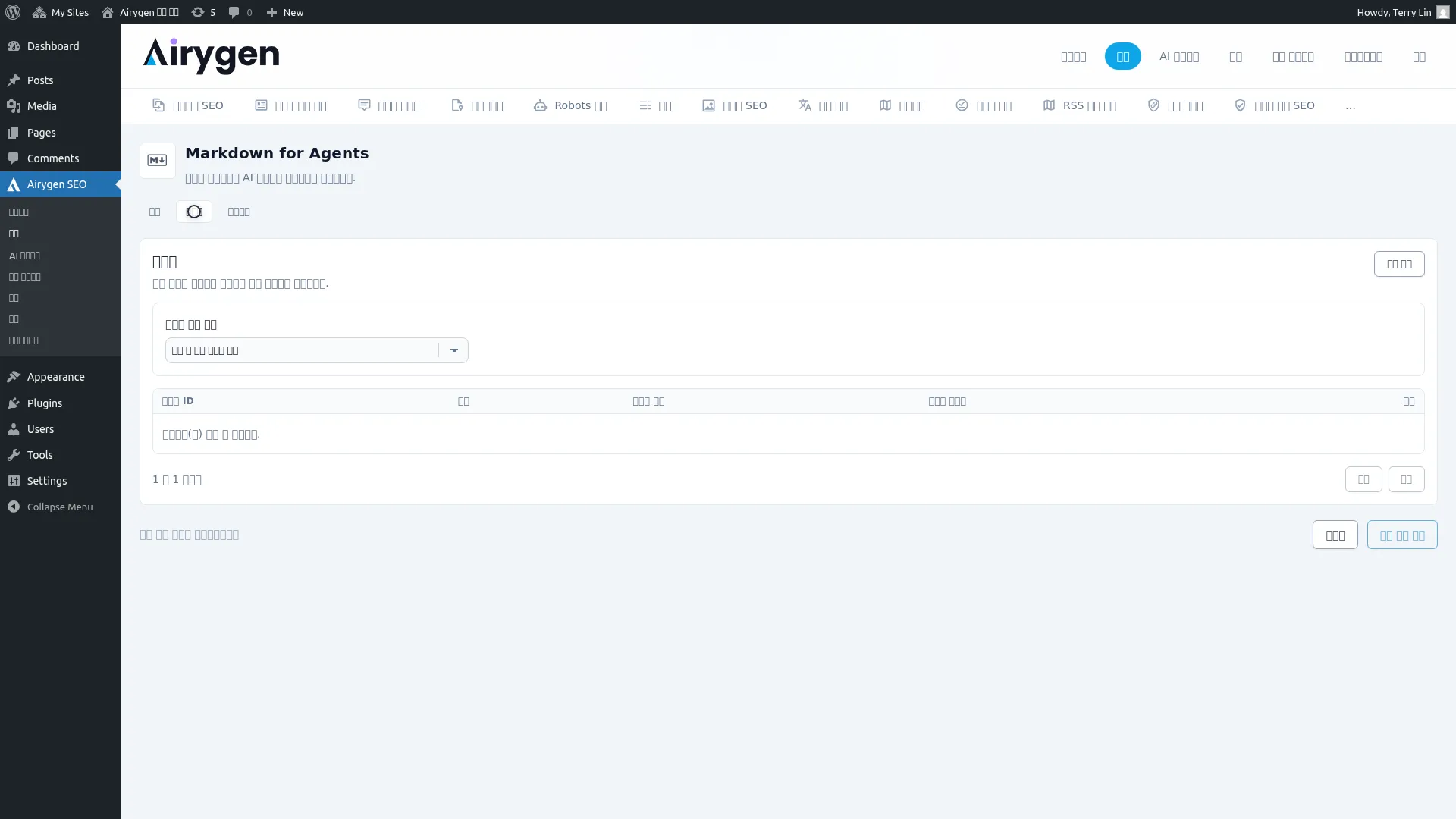Open the RSS tab with map icon

[x=1079, y=105]
